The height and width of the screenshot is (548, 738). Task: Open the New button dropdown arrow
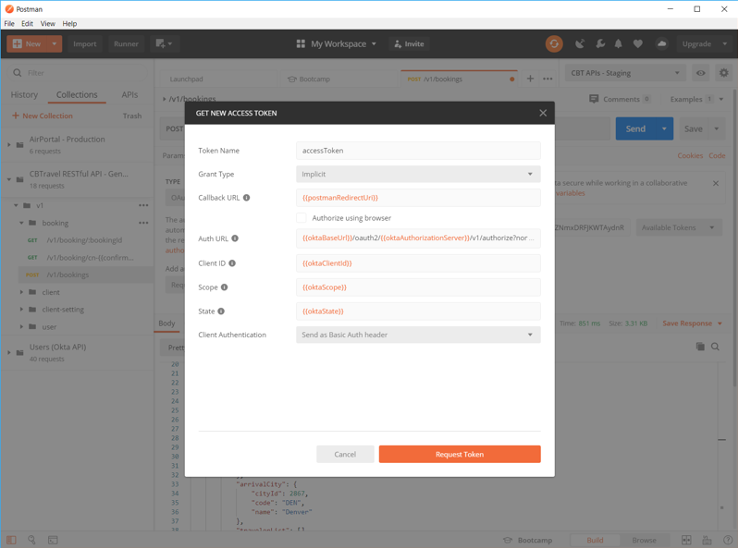(x=55, y=44)
